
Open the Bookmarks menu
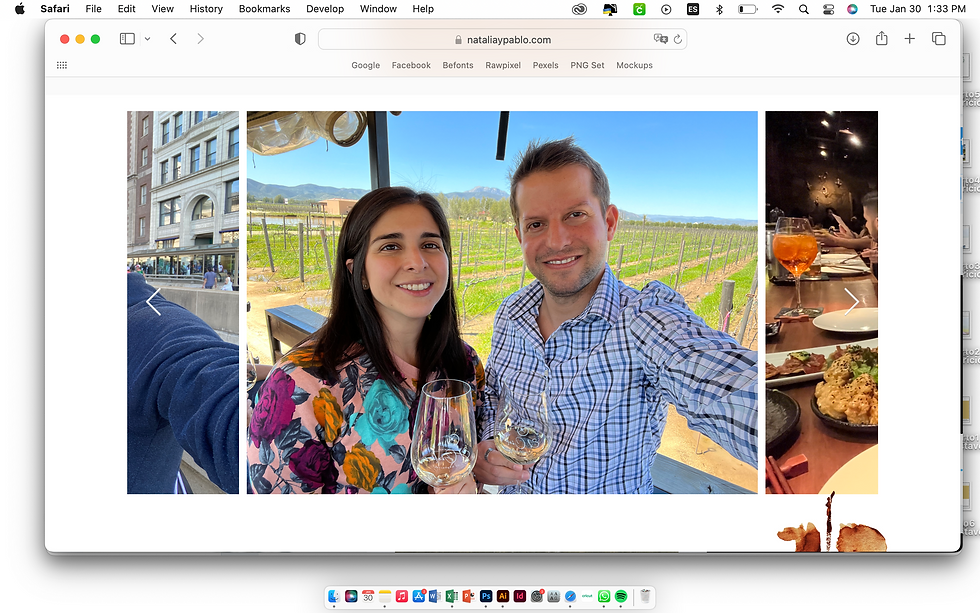coord(264,9)
